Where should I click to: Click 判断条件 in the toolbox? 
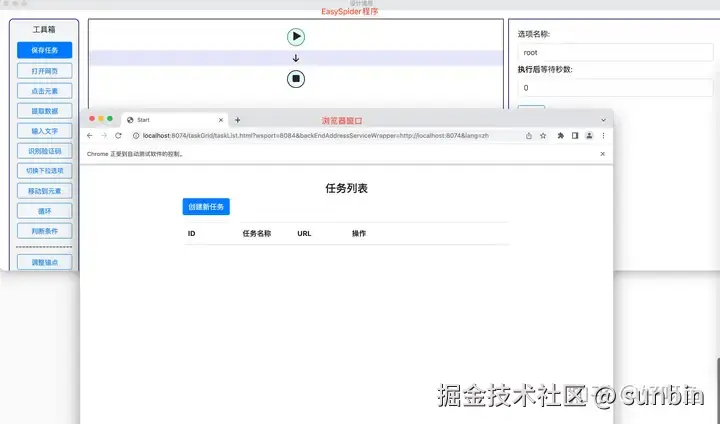click(45, 231)
